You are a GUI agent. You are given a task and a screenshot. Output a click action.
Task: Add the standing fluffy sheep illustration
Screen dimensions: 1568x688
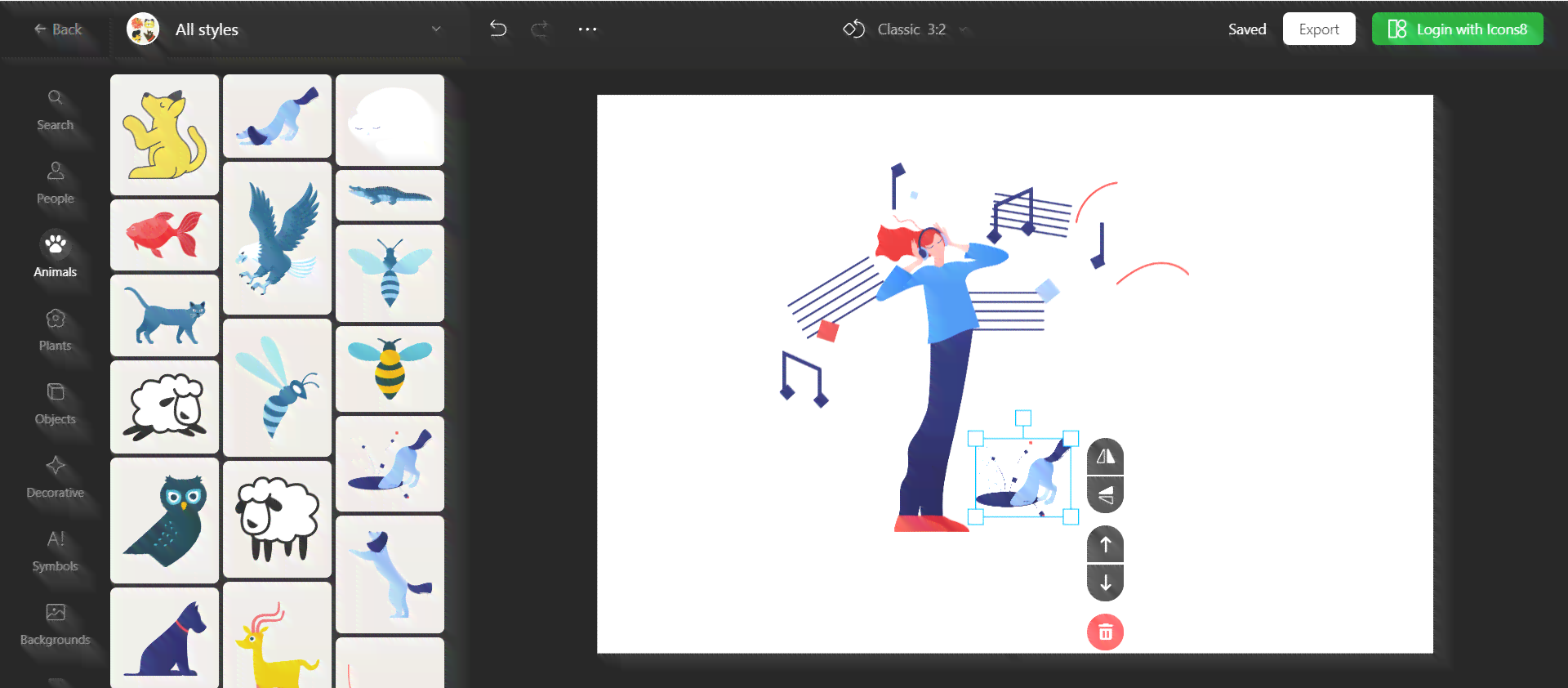pyautogui.click(x=277, y=519)
